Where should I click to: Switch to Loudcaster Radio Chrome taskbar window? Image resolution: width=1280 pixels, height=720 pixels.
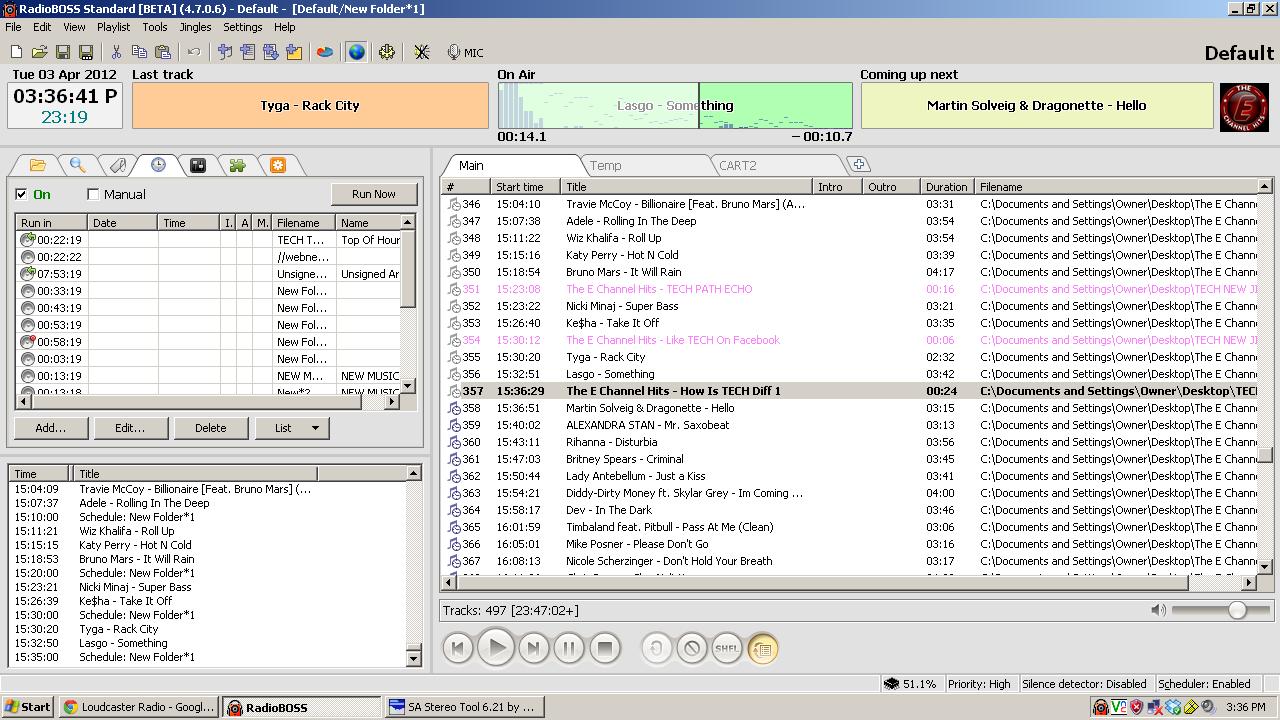139,707
